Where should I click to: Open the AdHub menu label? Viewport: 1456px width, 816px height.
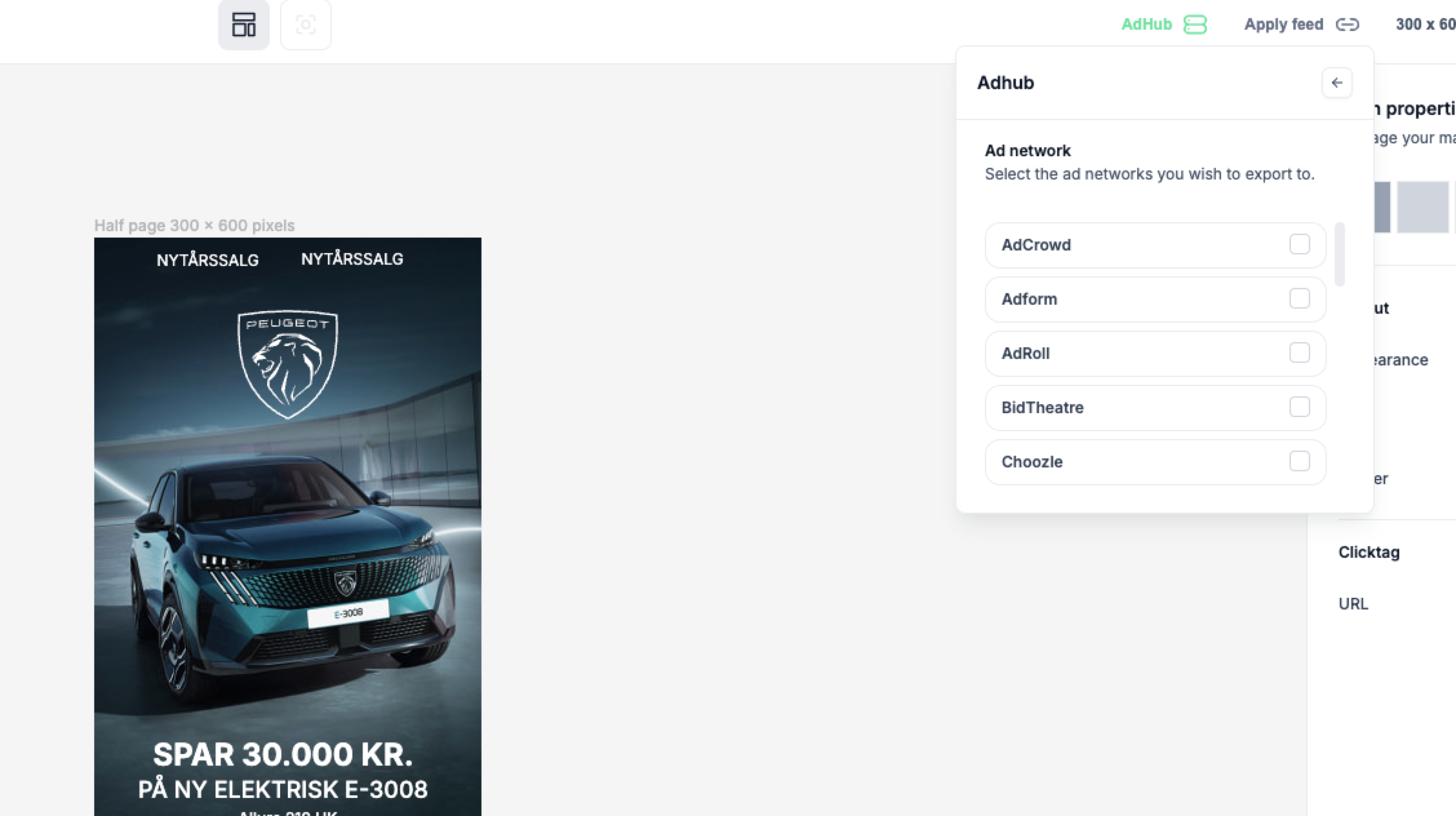(1146, 25)
